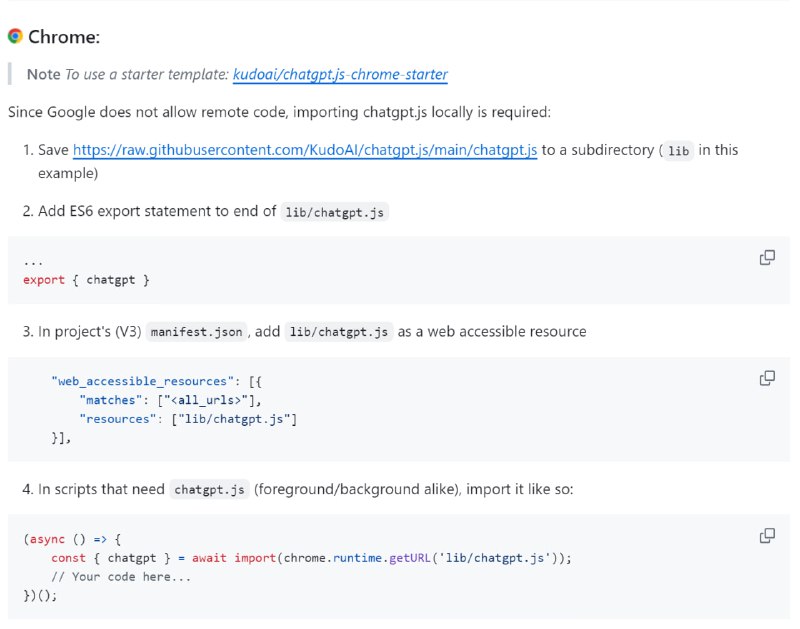Copy the web_accessible_resources JSON snippet
This screenshot has height=629, width=800.
click(x=767, y=378)
